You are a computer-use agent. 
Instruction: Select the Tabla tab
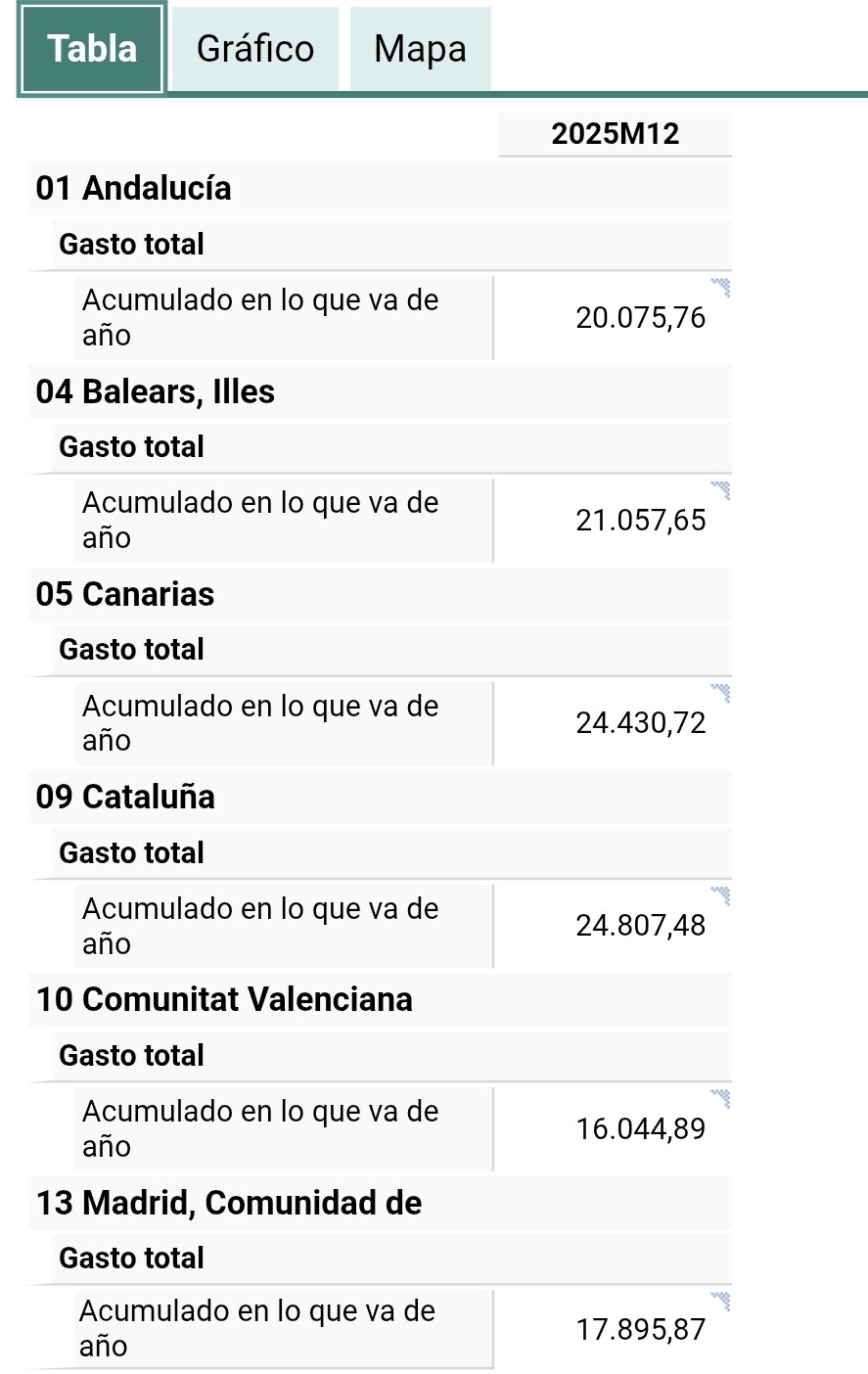[92, 49]
